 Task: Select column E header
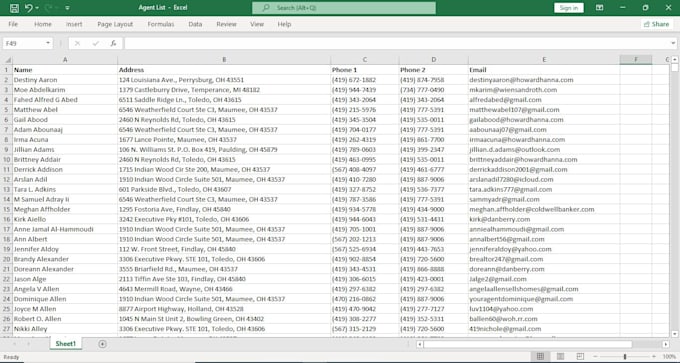tap(544, 60)
